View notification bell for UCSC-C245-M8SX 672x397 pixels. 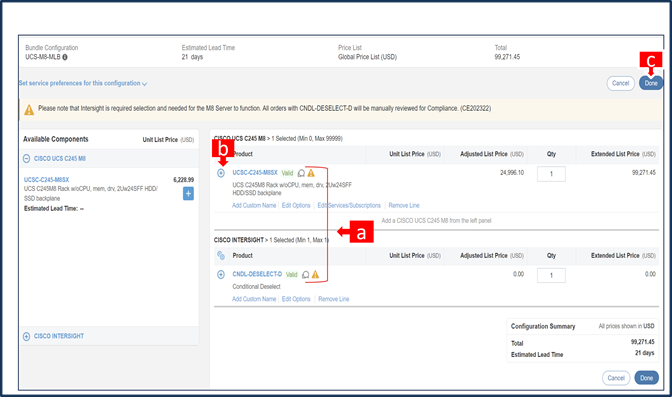tap(301, 173)
